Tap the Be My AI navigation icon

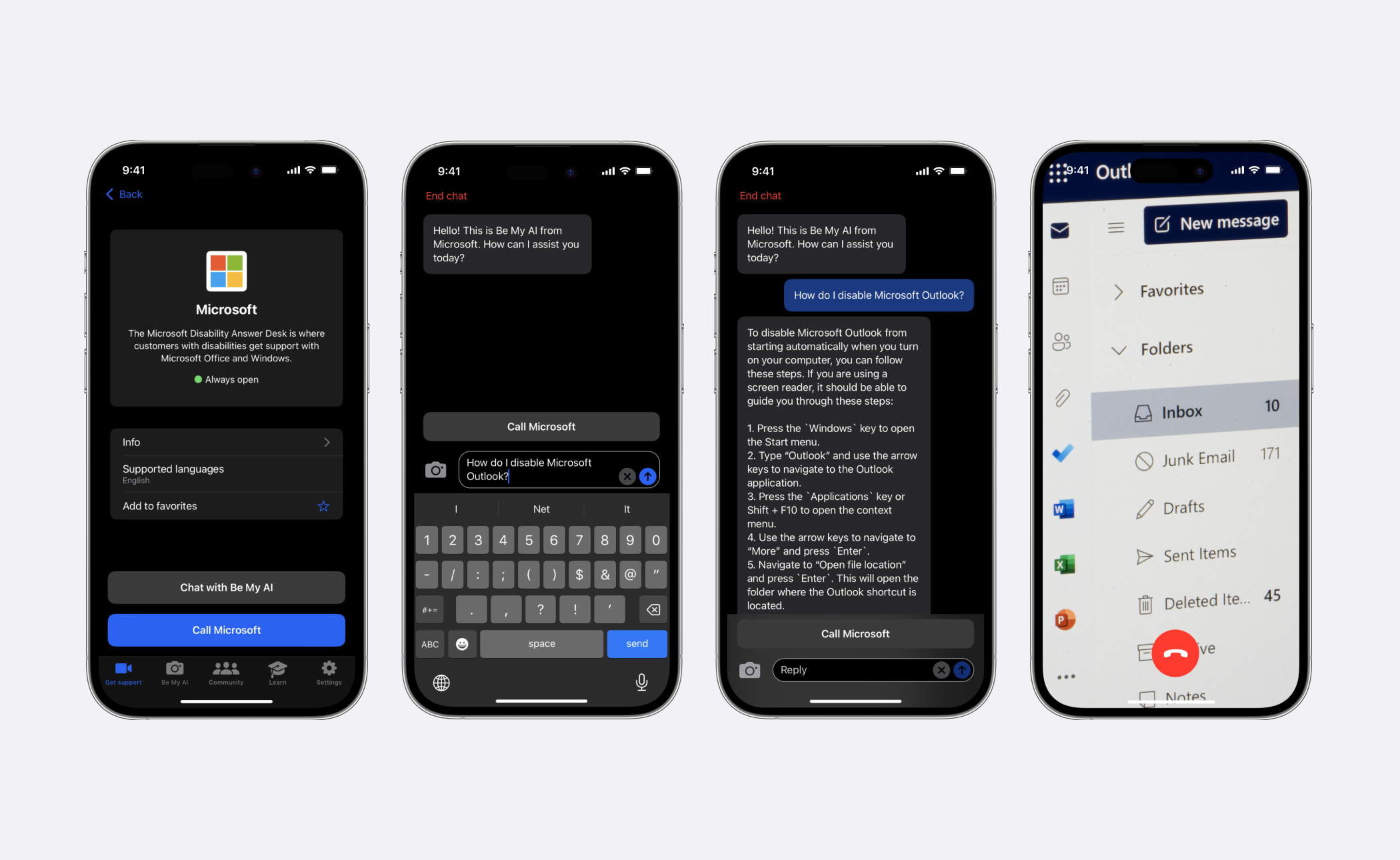tap(175, 670)
